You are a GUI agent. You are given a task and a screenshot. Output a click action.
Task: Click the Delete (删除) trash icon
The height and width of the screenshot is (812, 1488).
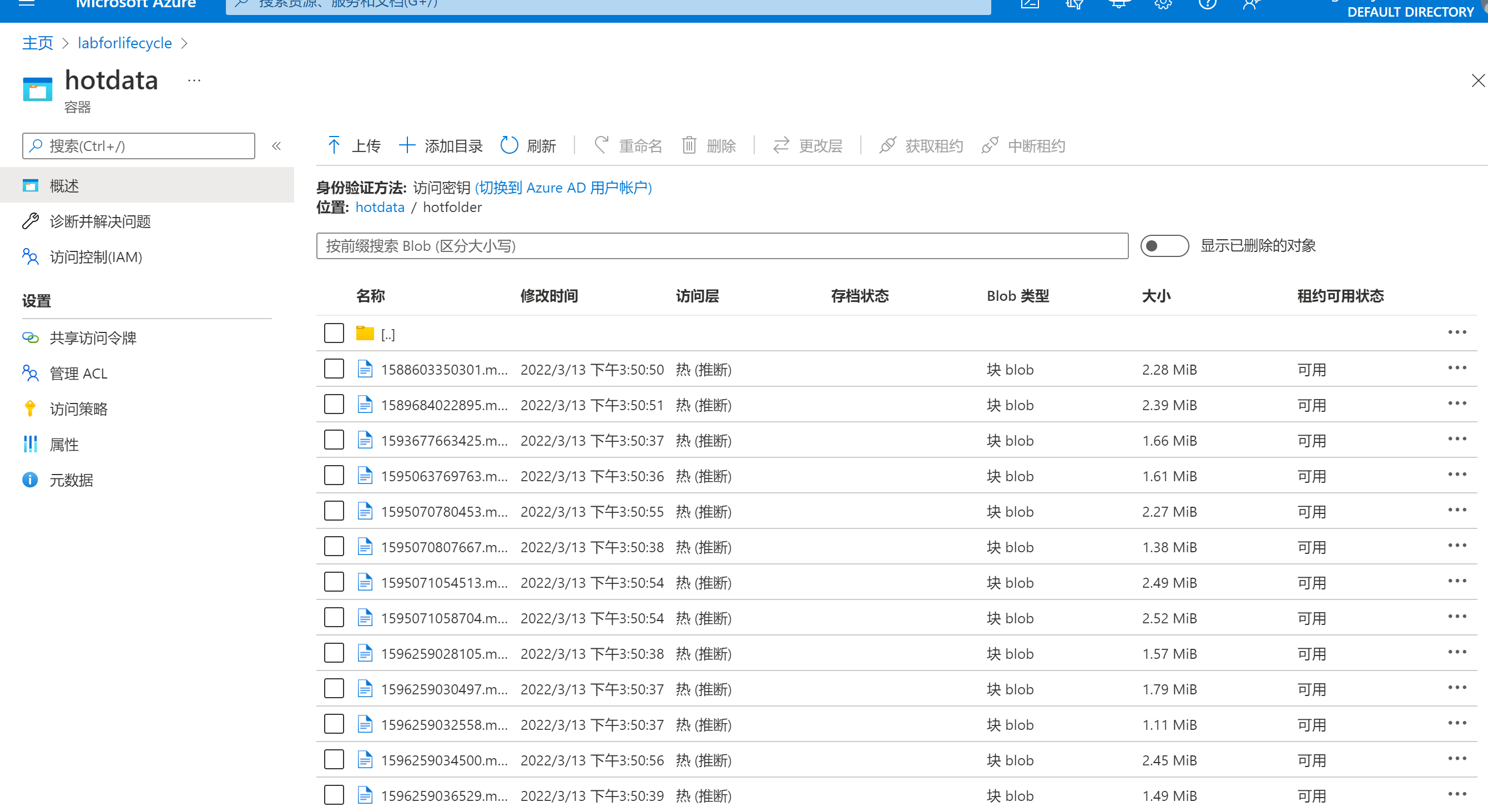(689, 145)
